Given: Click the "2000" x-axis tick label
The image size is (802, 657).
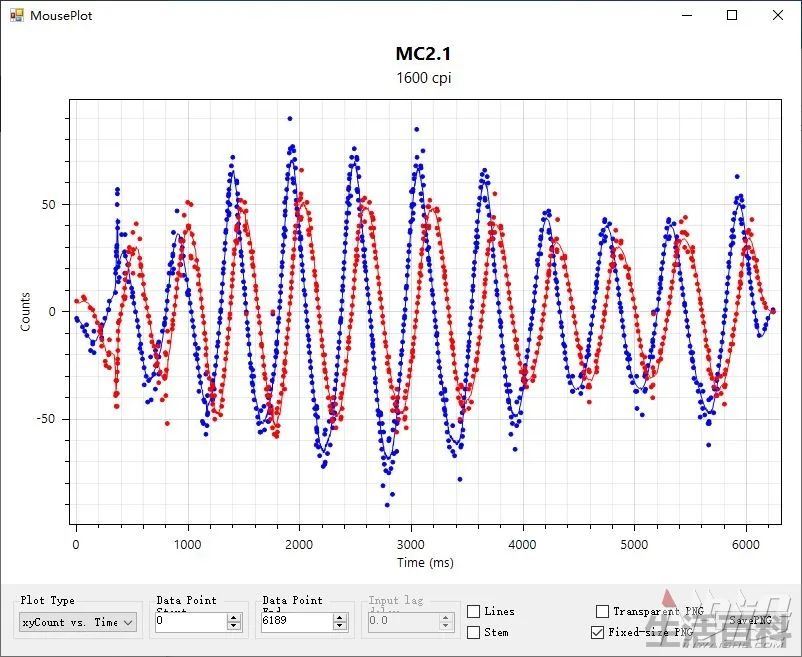Looking at the screenshot, I should click(299, 545).
